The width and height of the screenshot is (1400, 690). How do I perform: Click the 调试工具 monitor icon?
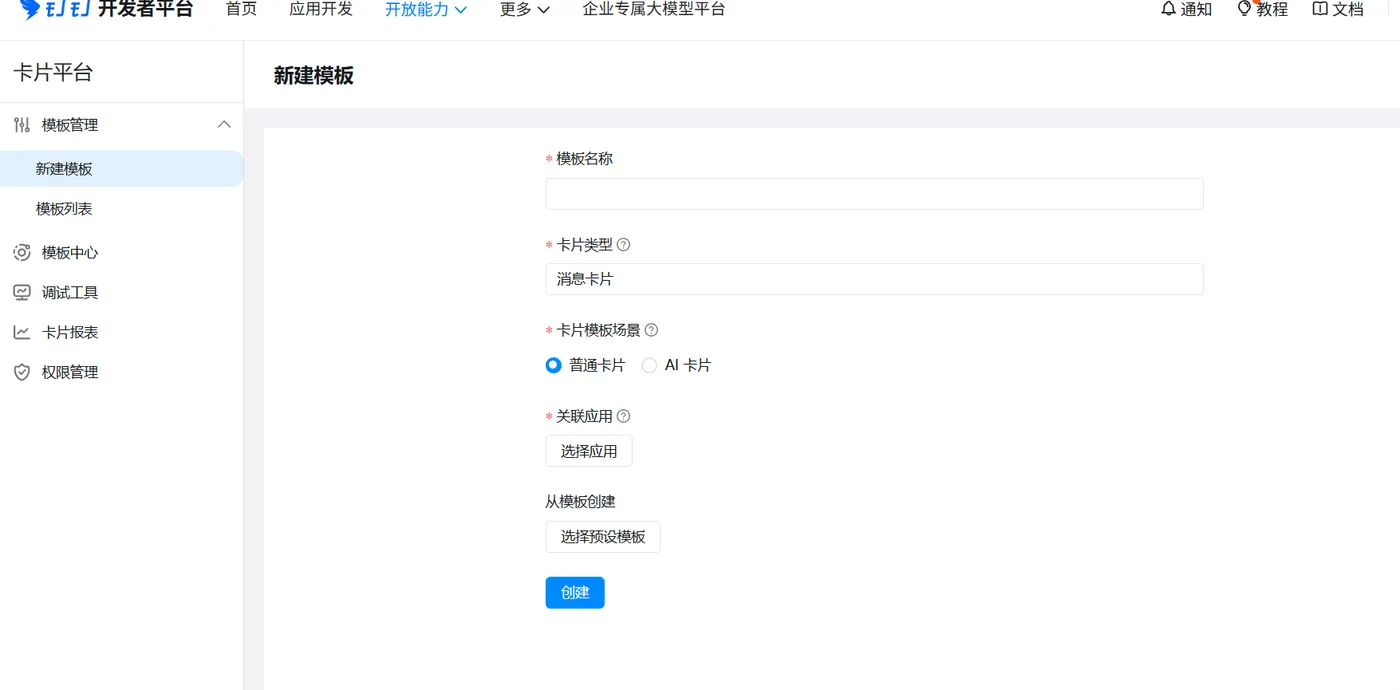pyautogui.click(x=22, y=293)
